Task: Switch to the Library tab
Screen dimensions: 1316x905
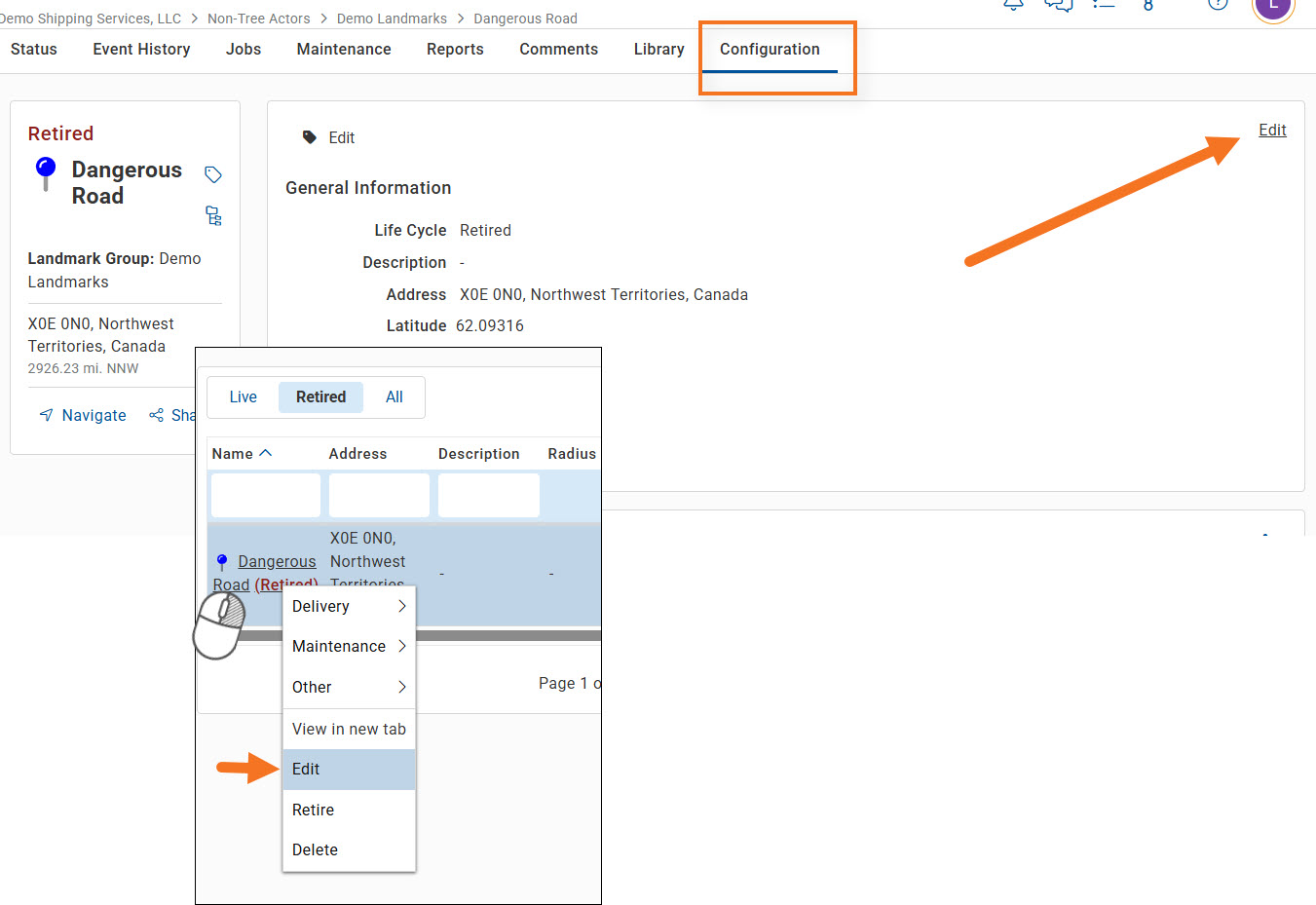Action: click(659, 49)
